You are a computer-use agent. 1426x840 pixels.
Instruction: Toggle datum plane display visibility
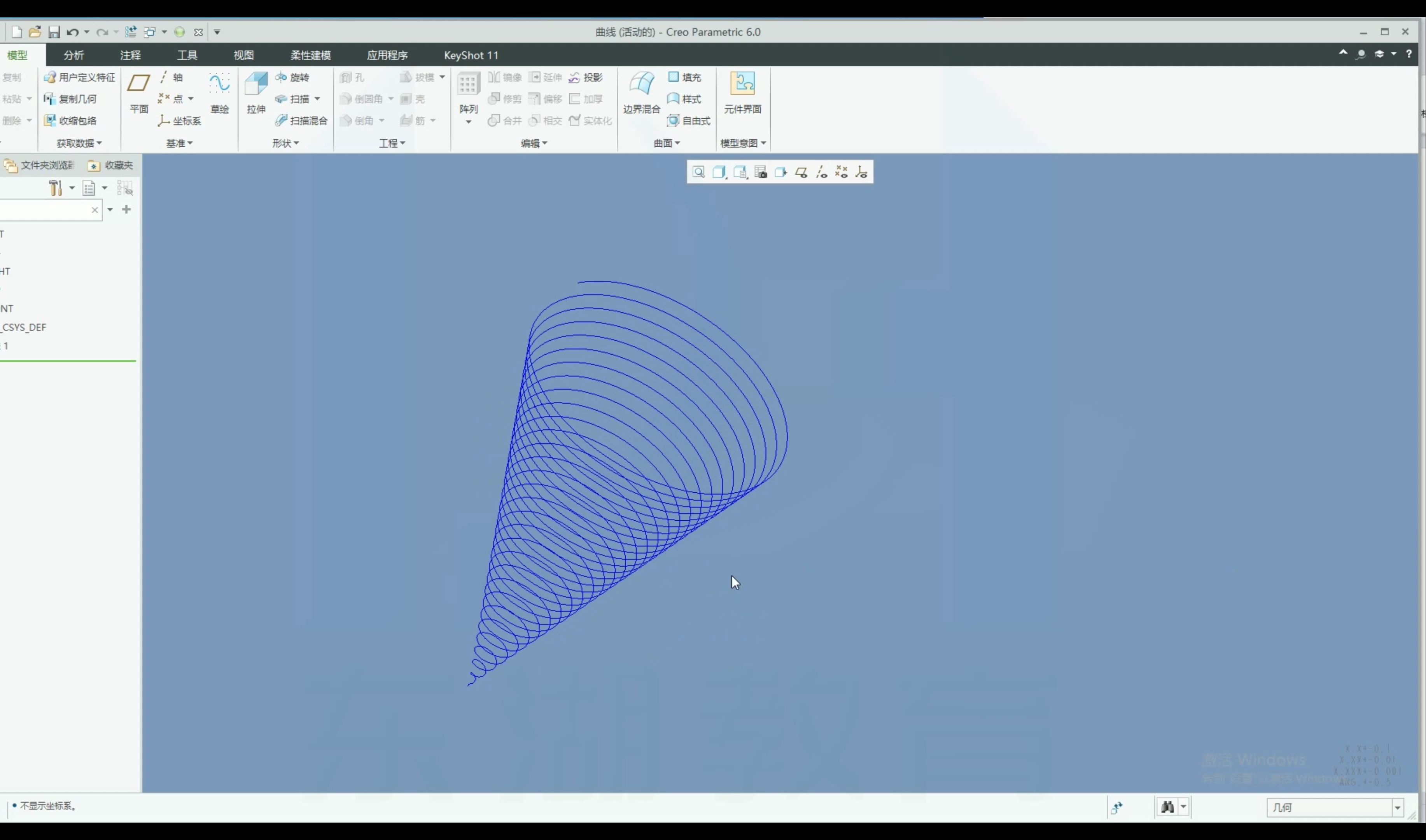[x=801, y=172]
